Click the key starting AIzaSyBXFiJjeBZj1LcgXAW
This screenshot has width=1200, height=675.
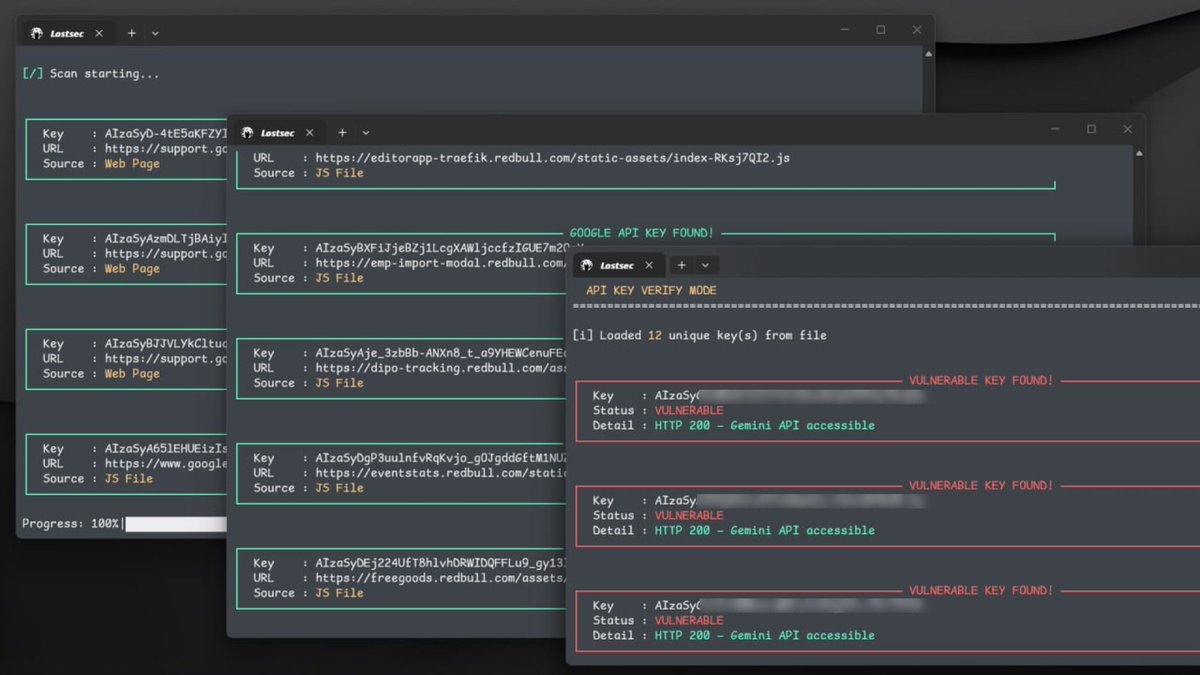(448, 248)
